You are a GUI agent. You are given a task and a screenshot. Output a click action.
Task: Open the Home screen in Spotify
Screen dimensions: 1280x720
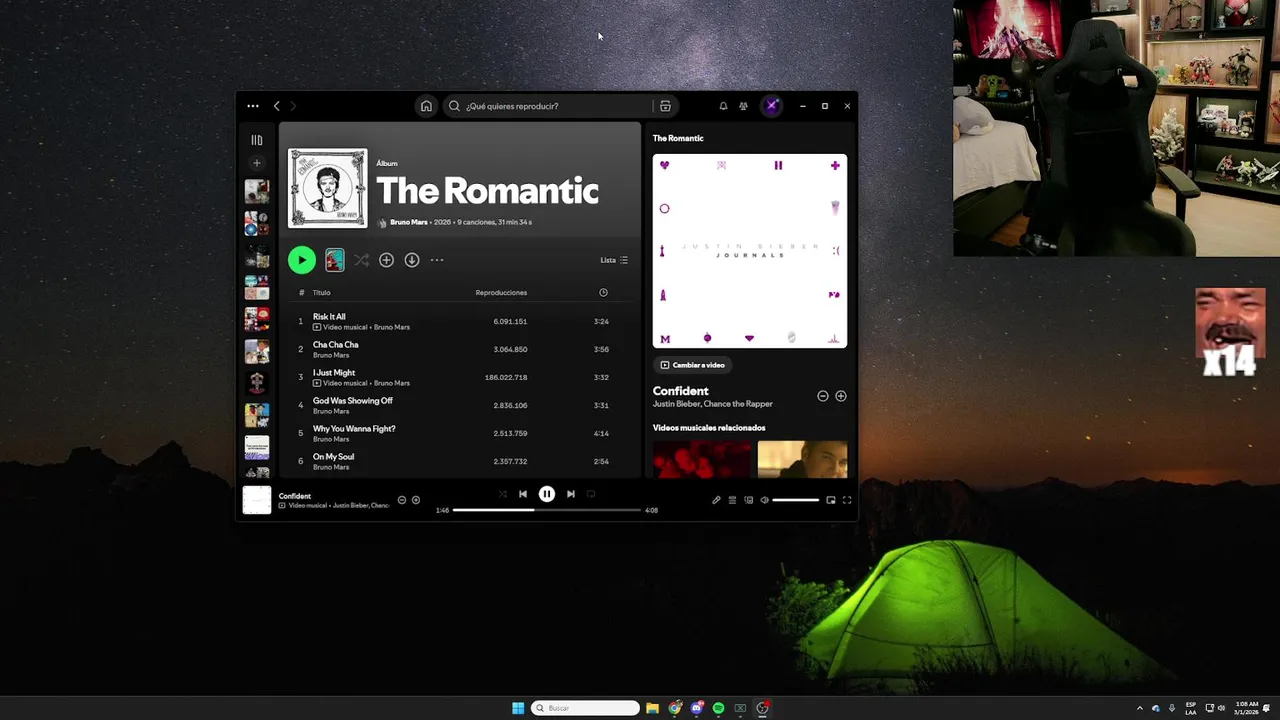pos(426,106)
